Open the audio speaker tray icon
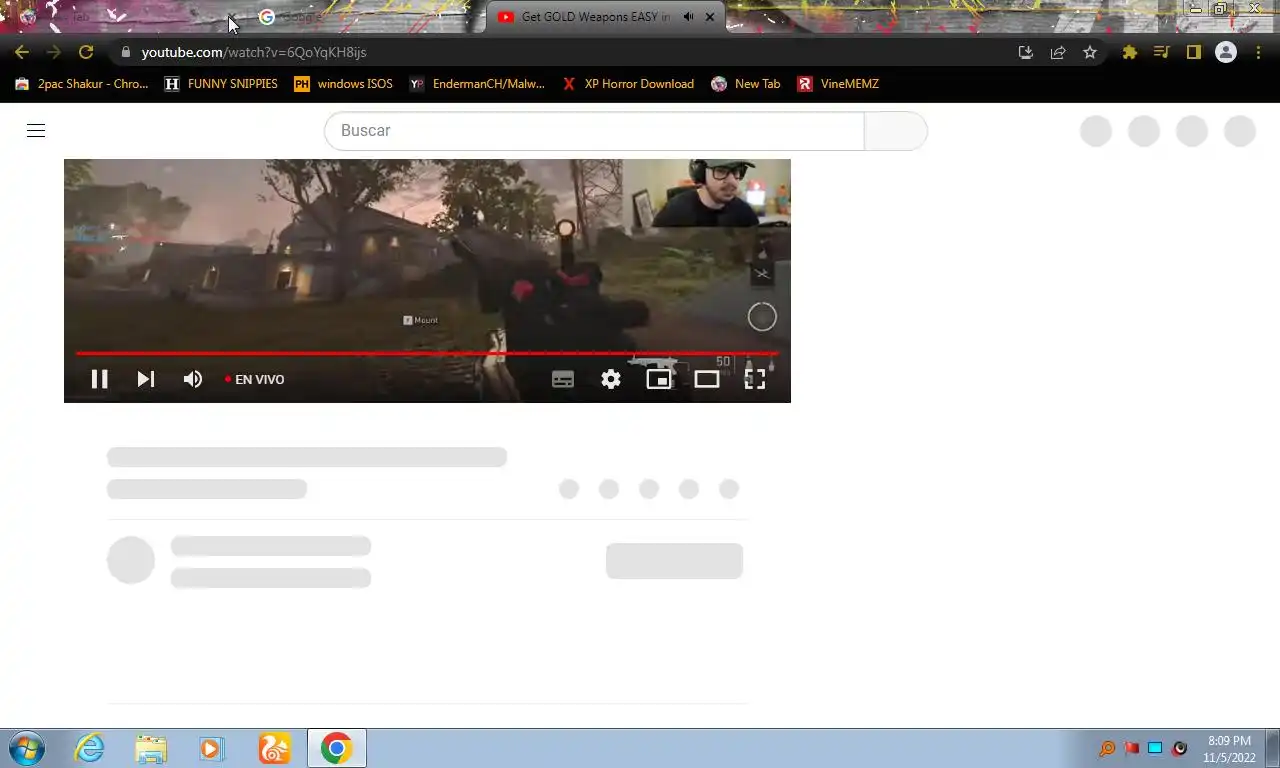The image size is (1280, 768). (1179, 748)
